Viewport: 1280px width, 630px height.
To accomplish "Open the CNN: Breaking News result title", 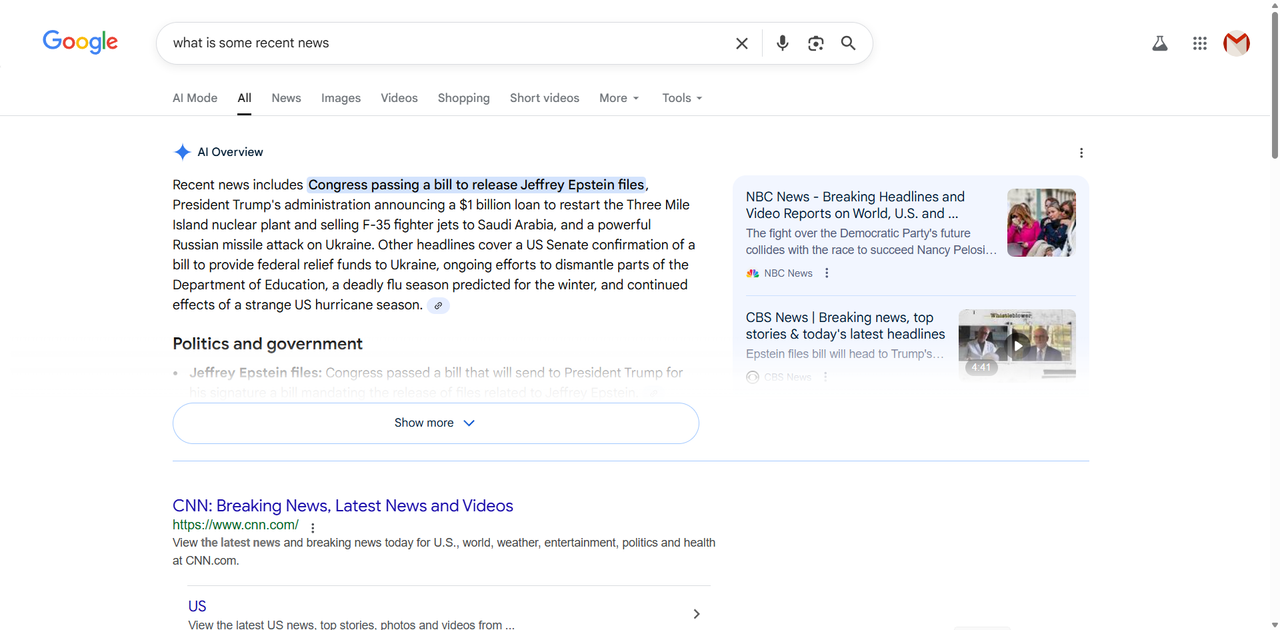I will [x=343, y=506].
